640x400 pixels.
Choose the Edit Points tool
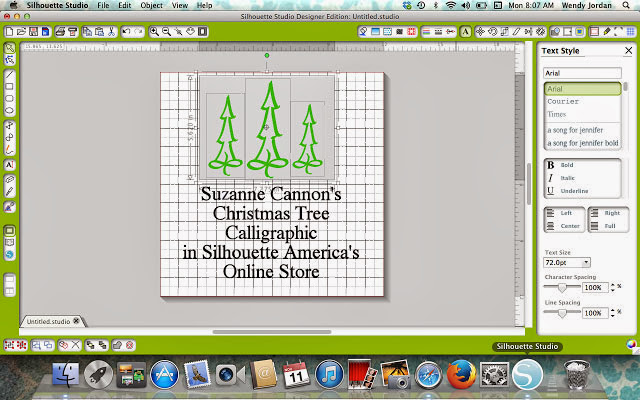pos(10,60)
